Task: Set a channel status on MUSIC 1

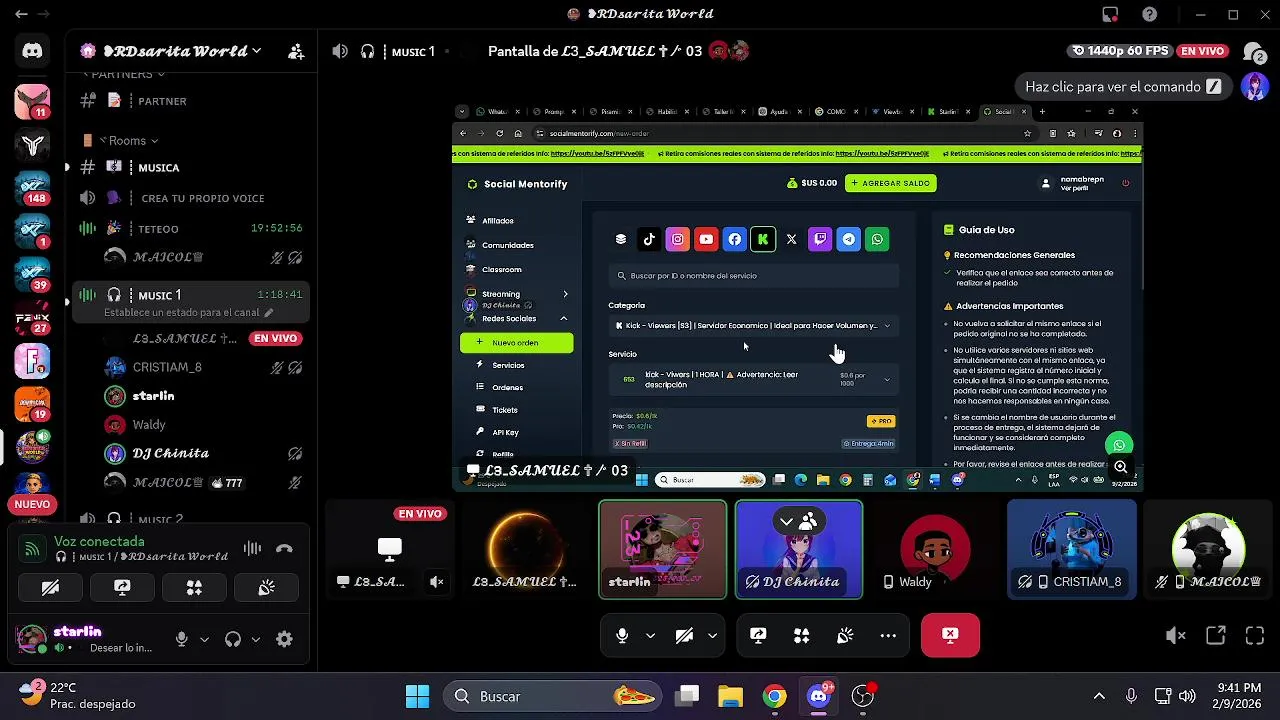Action: [x=188, y=312]
